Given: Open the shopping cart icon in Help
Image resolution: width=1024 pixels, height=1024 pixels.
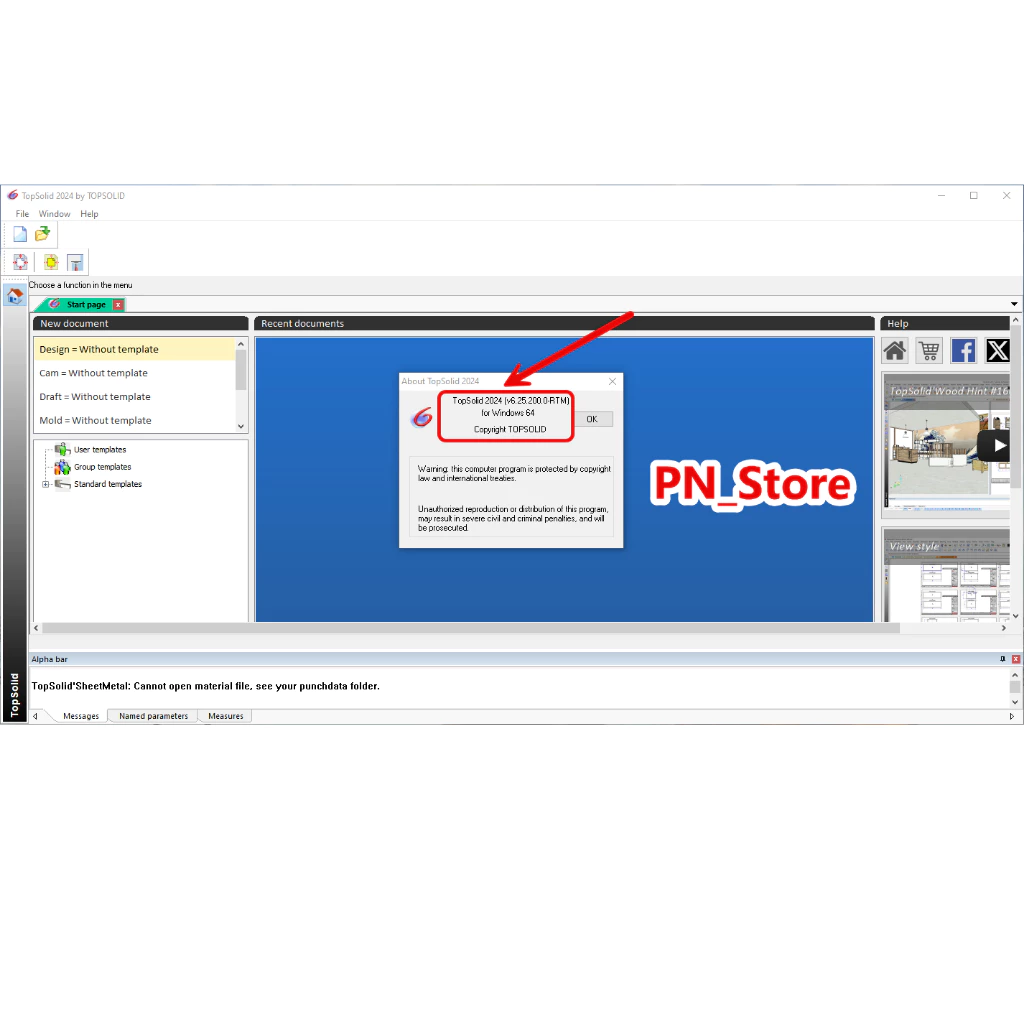Looking at the screenshot, I should [x=929, y=351].
